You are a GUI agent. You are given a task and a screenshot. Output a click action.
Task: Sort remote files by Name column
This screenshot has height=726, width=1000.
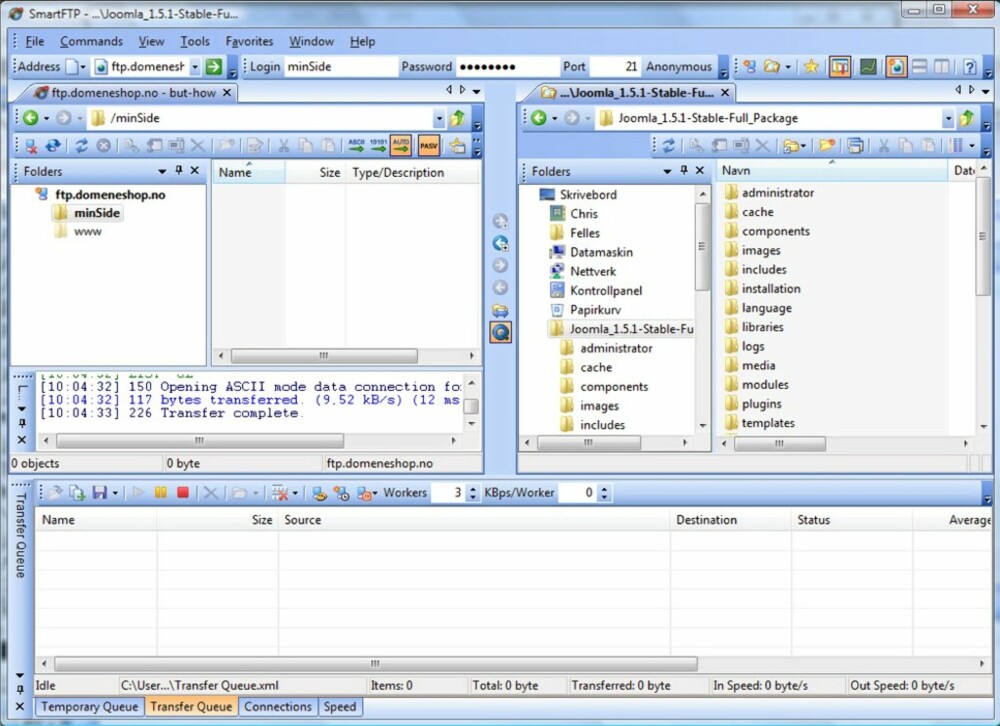(x=248, y=172)
